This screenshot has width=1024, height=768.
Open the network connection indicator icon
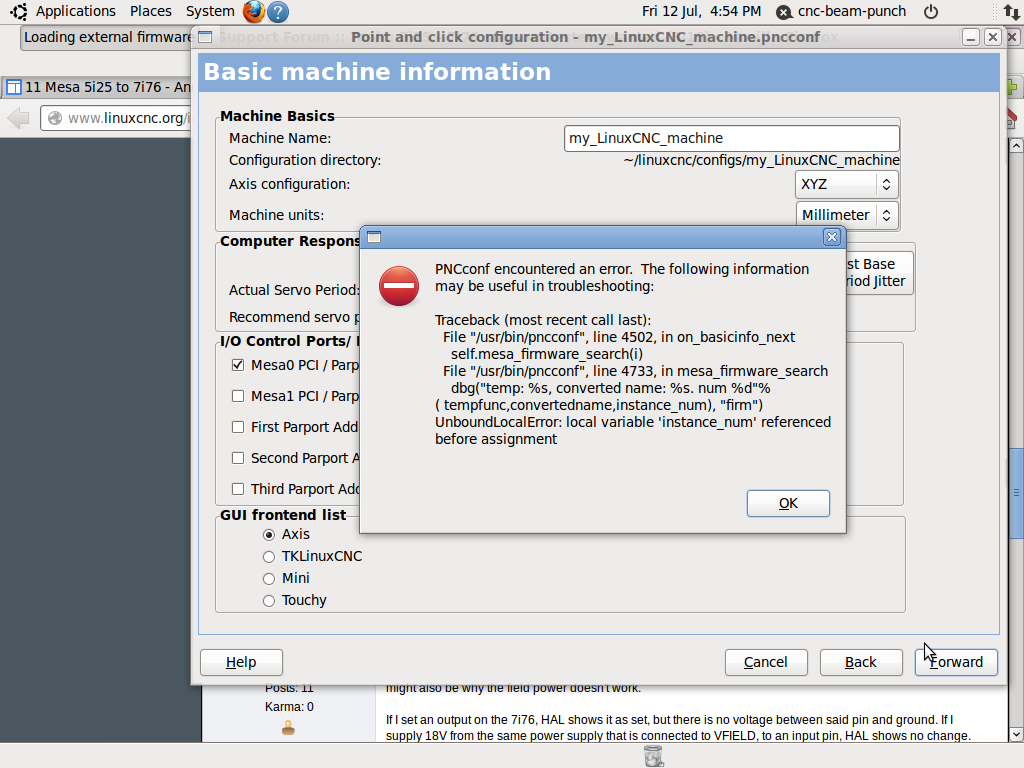coord(1011,11)
